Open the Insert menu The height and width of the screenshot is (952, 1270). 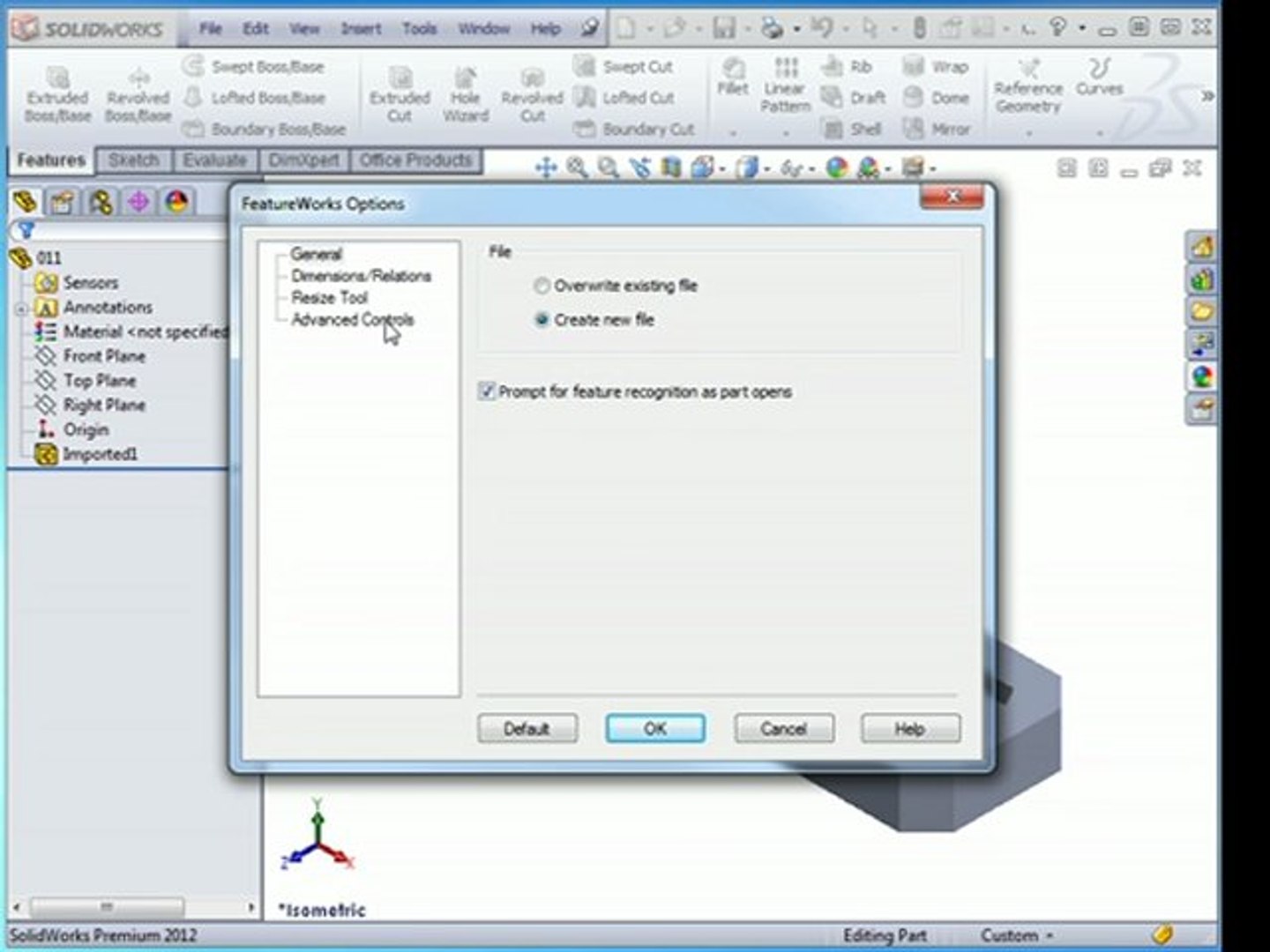coord(362,28)
